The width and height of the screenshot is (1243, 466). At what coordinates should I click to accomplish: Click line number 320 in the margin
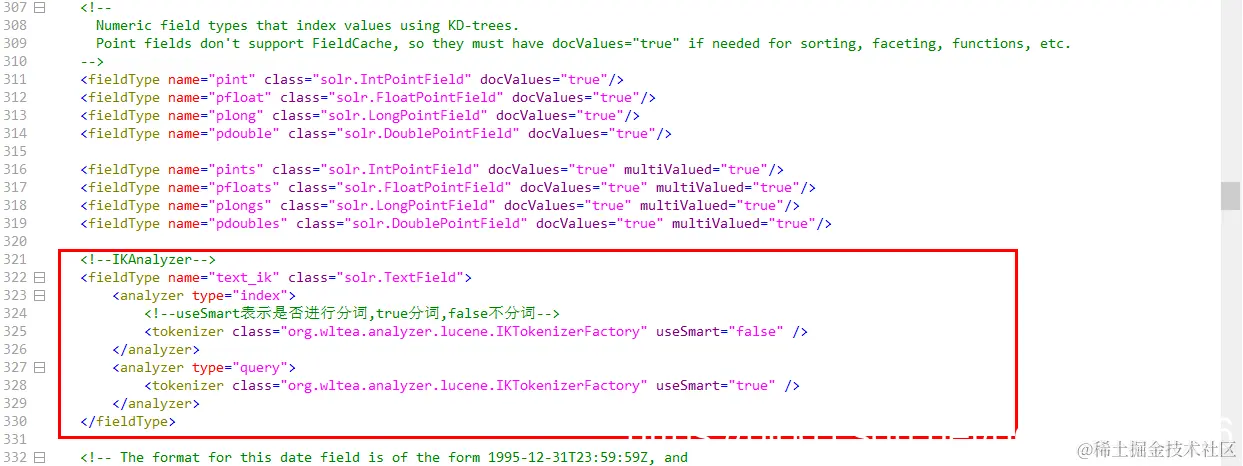point(15,241)
